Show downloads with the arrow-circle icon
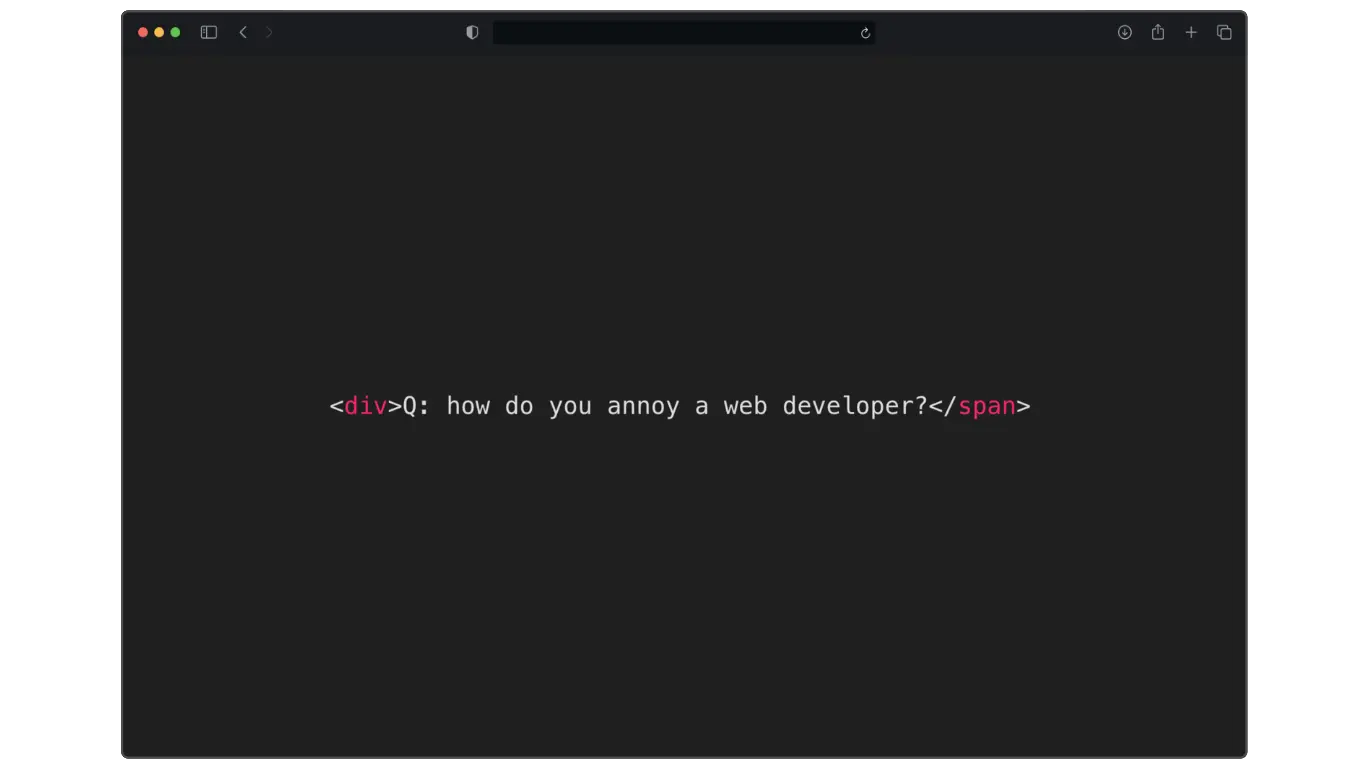The image size is (1367, 769). point(1125,32)
